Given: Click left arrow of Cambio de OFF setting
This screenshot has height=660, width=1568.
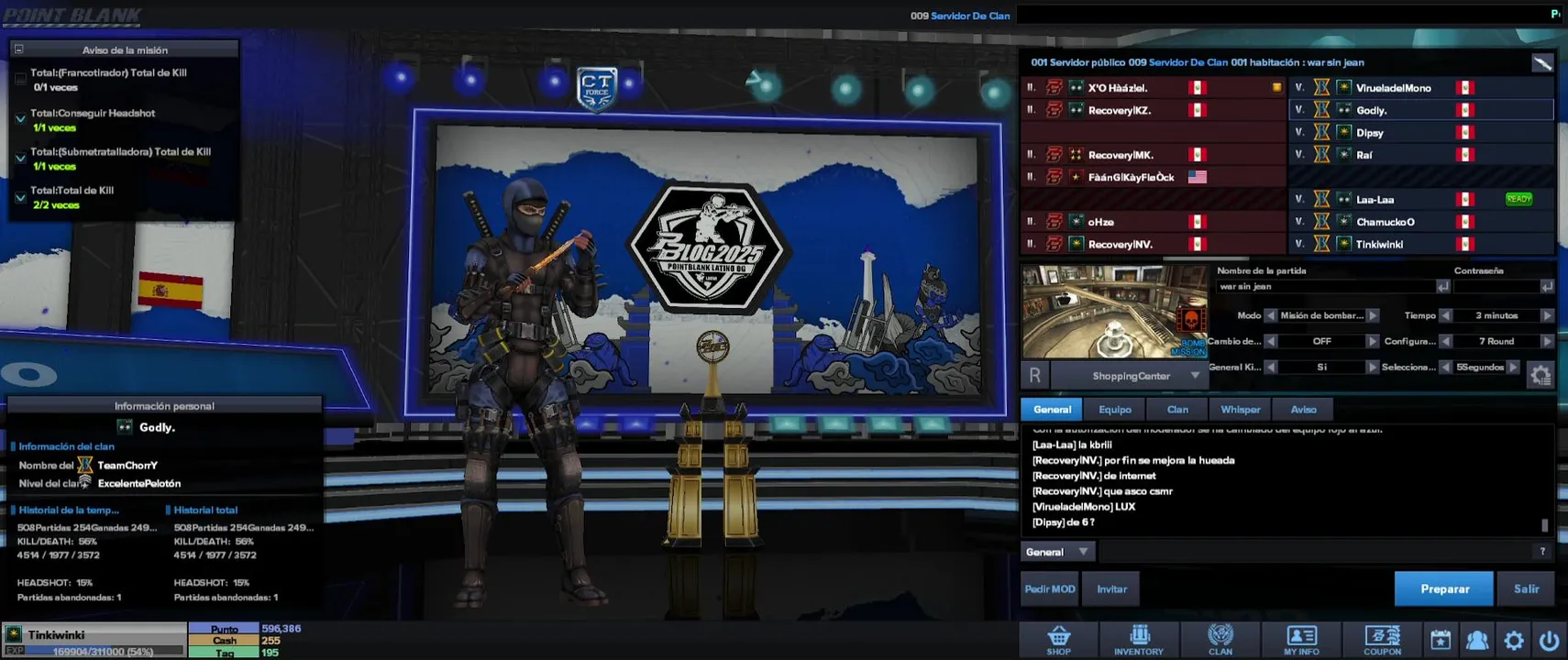Looking at the screenshot, I should click(x=1271, y=341).
